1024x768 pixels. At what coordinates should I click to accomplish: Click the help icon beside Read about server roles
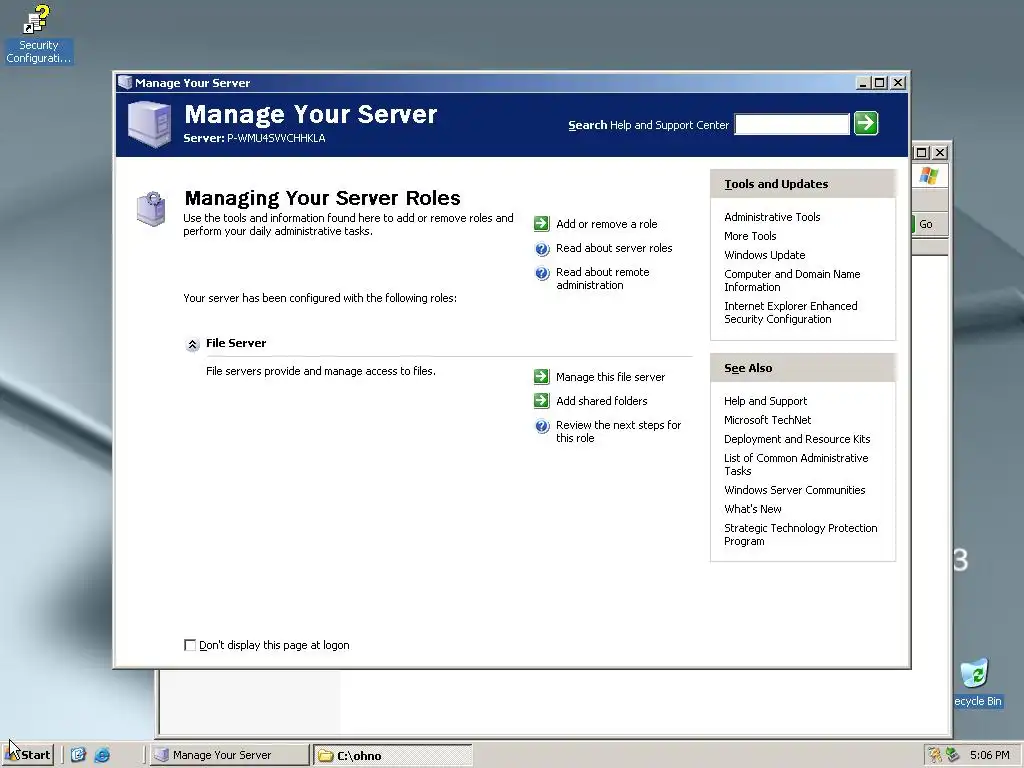[x=542, y=248]
